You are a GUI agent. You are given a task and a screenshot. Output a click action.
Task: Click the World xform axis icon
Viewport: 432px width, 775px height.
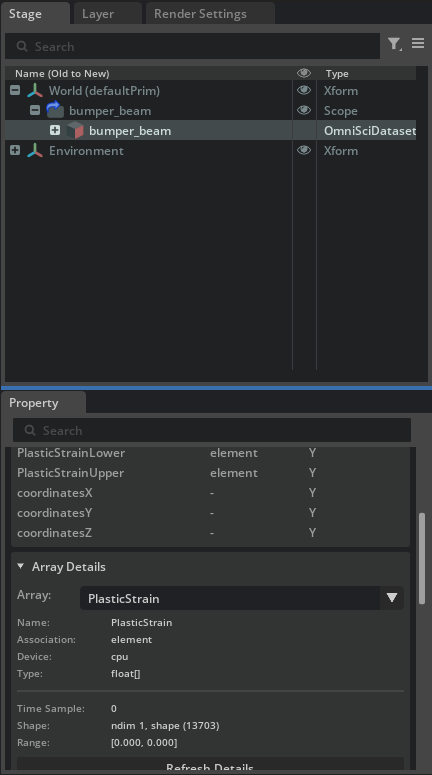(35, 91)
